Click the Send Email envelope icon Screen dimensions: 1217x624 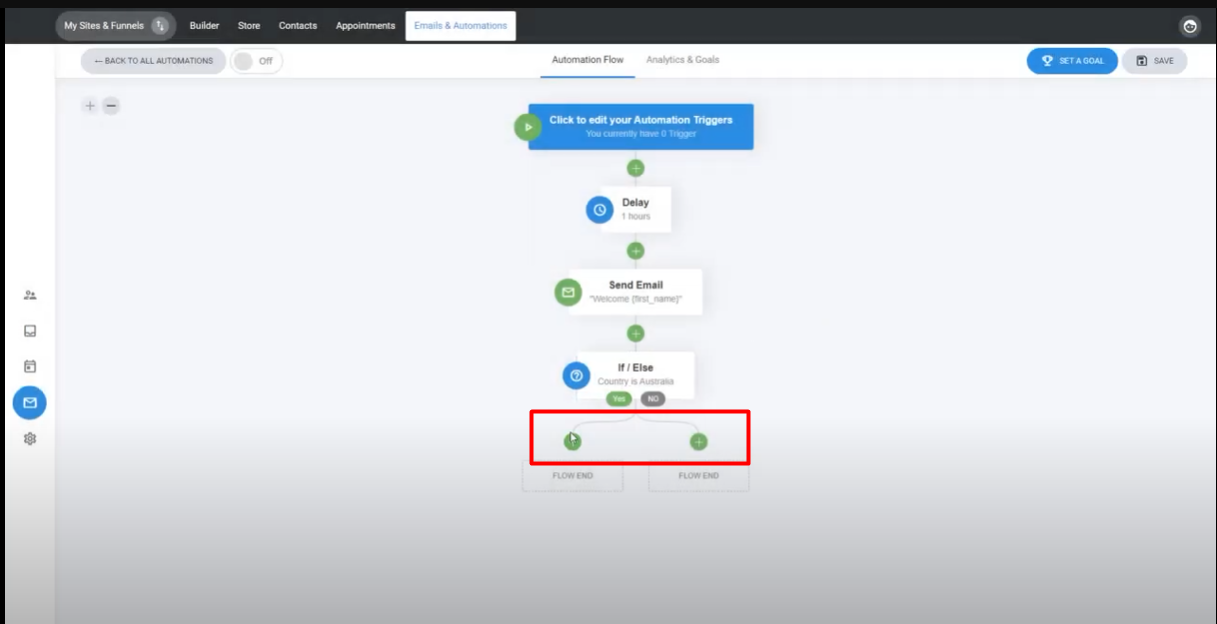[x=568, y=292]
